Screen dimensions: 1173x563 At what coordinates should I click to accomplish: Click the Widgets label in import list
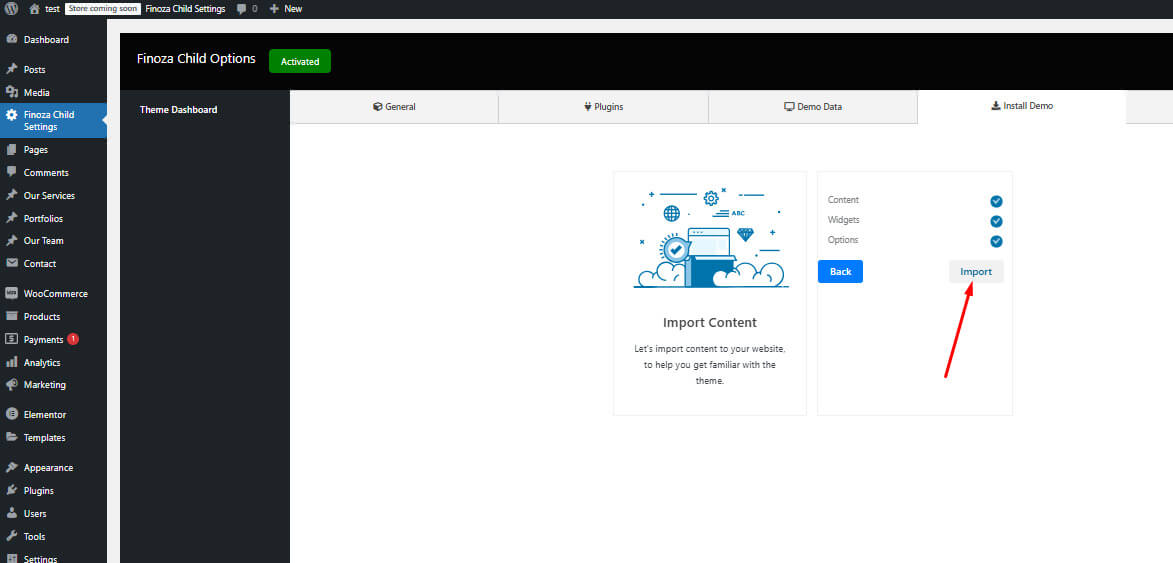tap(843, 220)
